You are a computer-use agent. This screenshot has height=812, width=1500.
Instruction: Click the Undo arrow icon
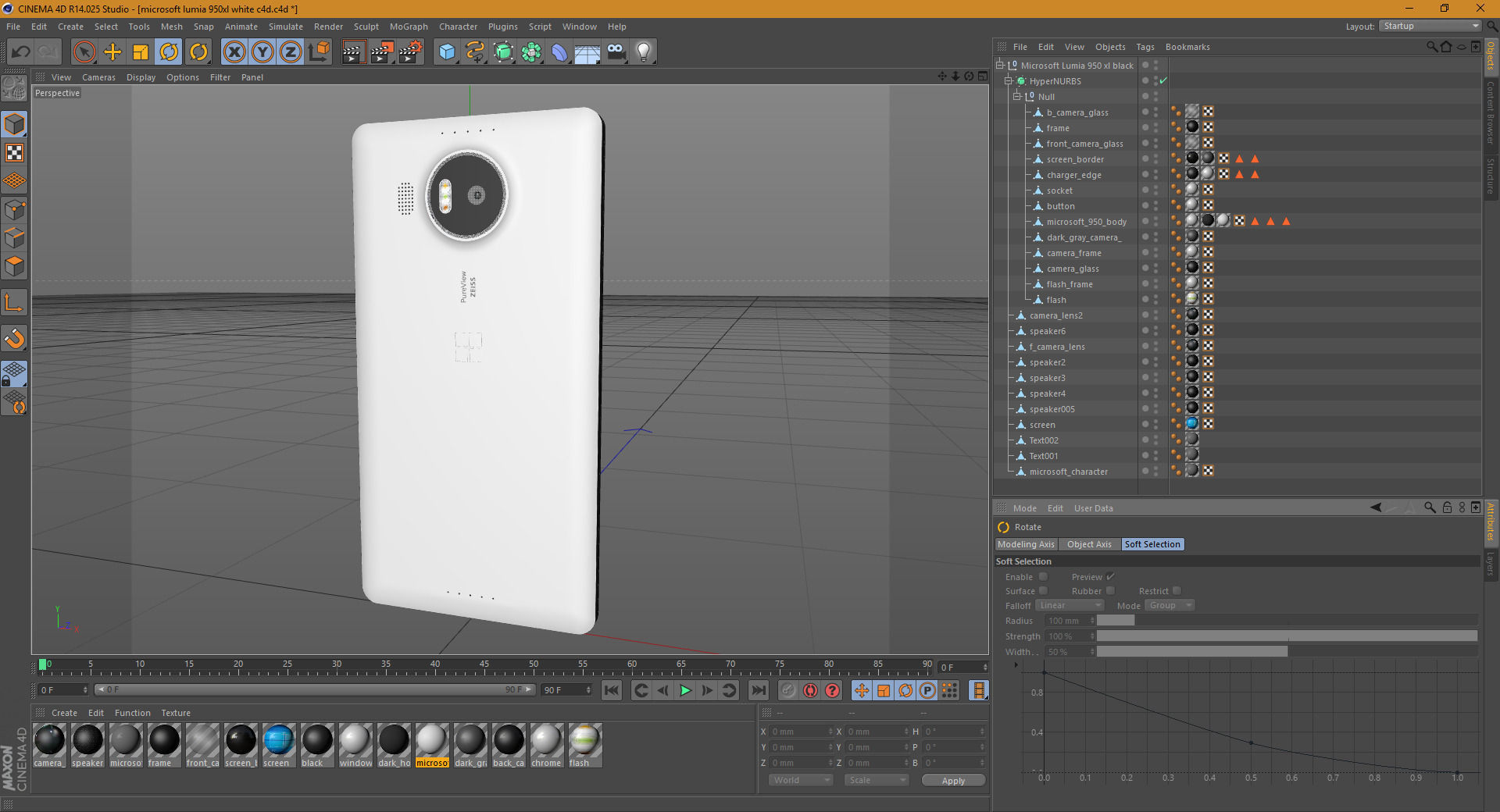(21, 52)
